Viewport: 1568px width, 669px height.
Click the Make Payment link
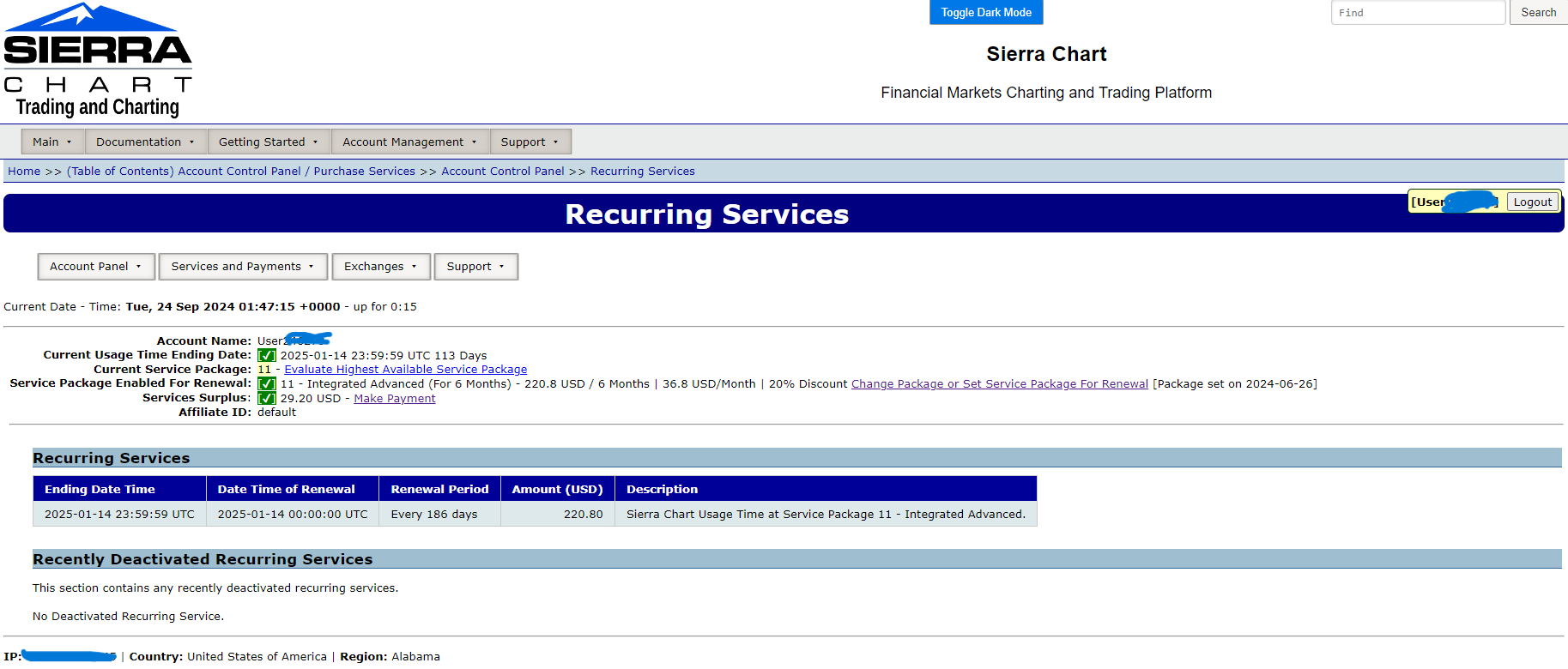pos(395,399)
